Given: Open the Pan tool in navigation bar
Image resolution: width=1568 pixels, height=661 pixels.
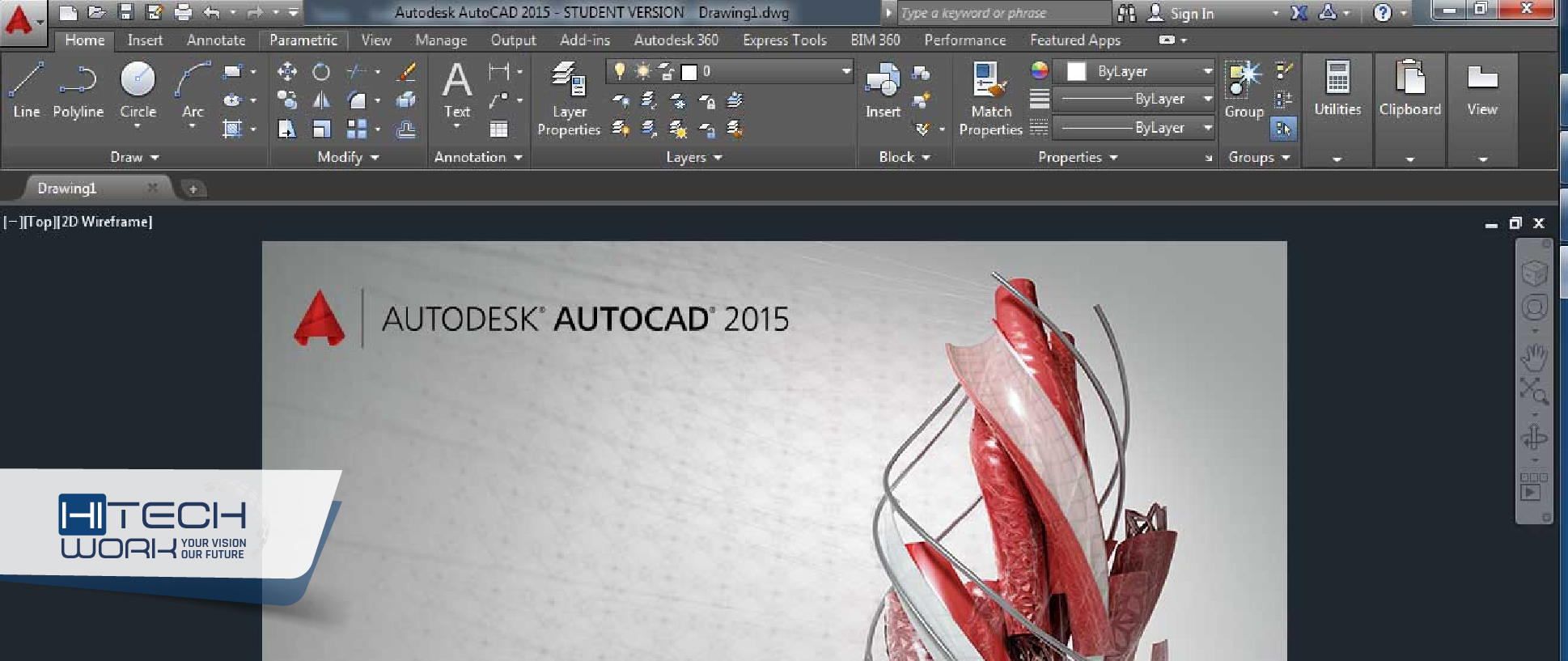Looking at the screenshot, I should click(1534, 357).
